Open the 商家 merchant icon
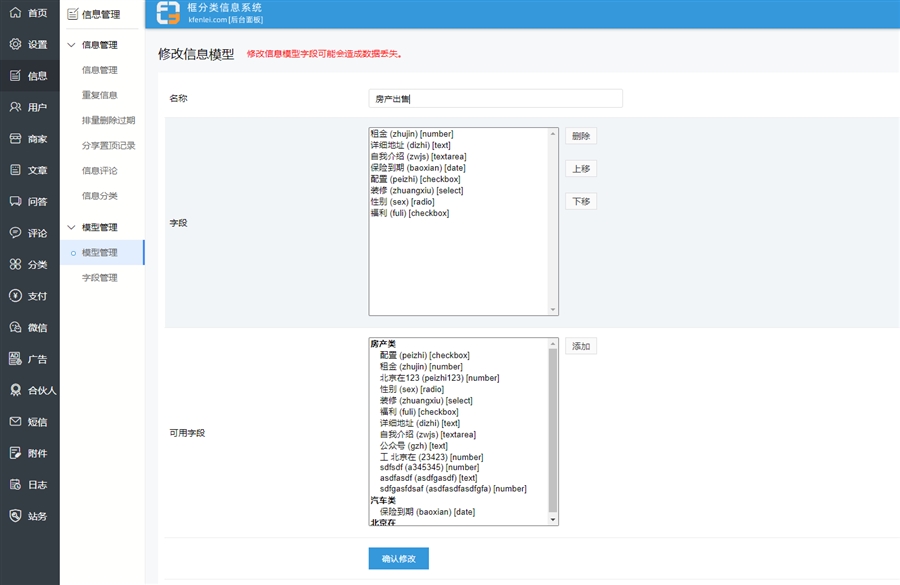The width and height of the screenshot is (900, 585). [15, 139]
